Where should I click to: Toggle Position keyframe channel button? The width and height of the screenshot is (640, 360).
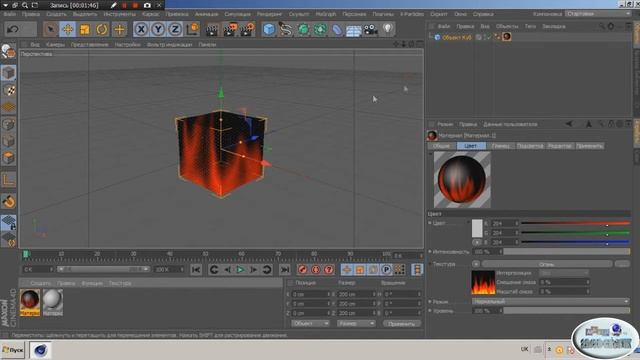pos(347,269)
